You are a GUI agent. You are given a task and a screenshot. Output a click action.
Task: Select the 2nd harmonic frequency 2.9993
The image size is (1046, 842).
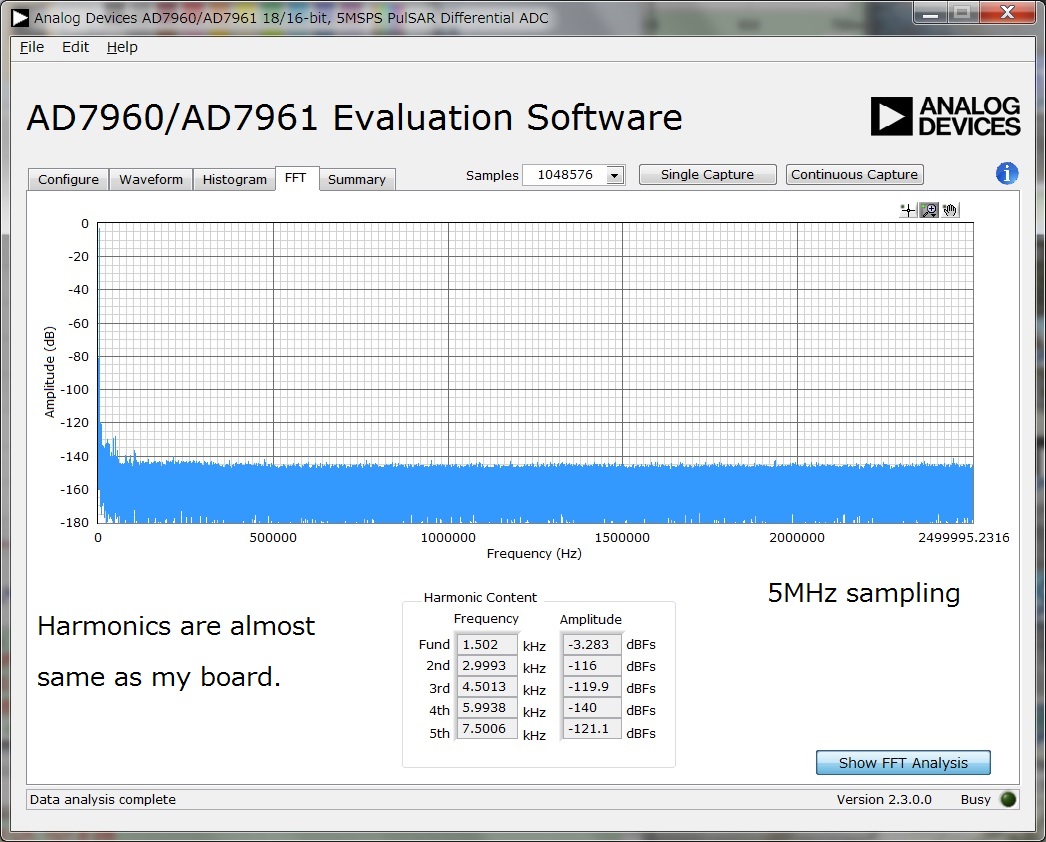click(486, 665)
